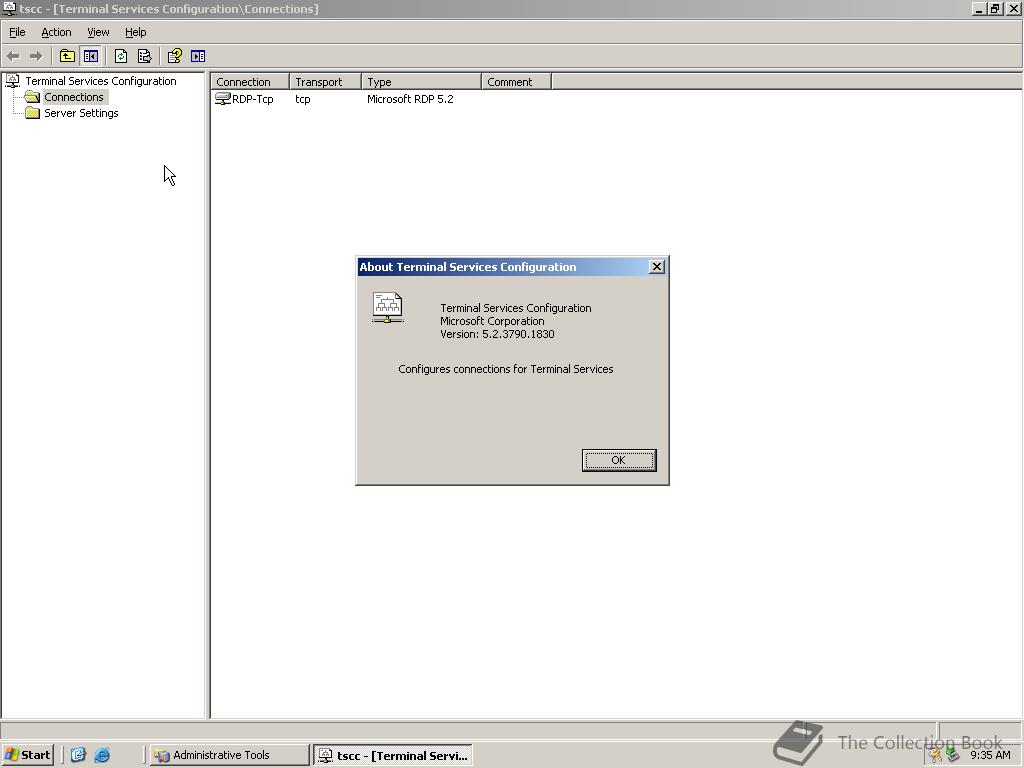Click the first (key) icon in the system tray
The width and height of the screenshot is (1024, 768).
coord(936,756)
